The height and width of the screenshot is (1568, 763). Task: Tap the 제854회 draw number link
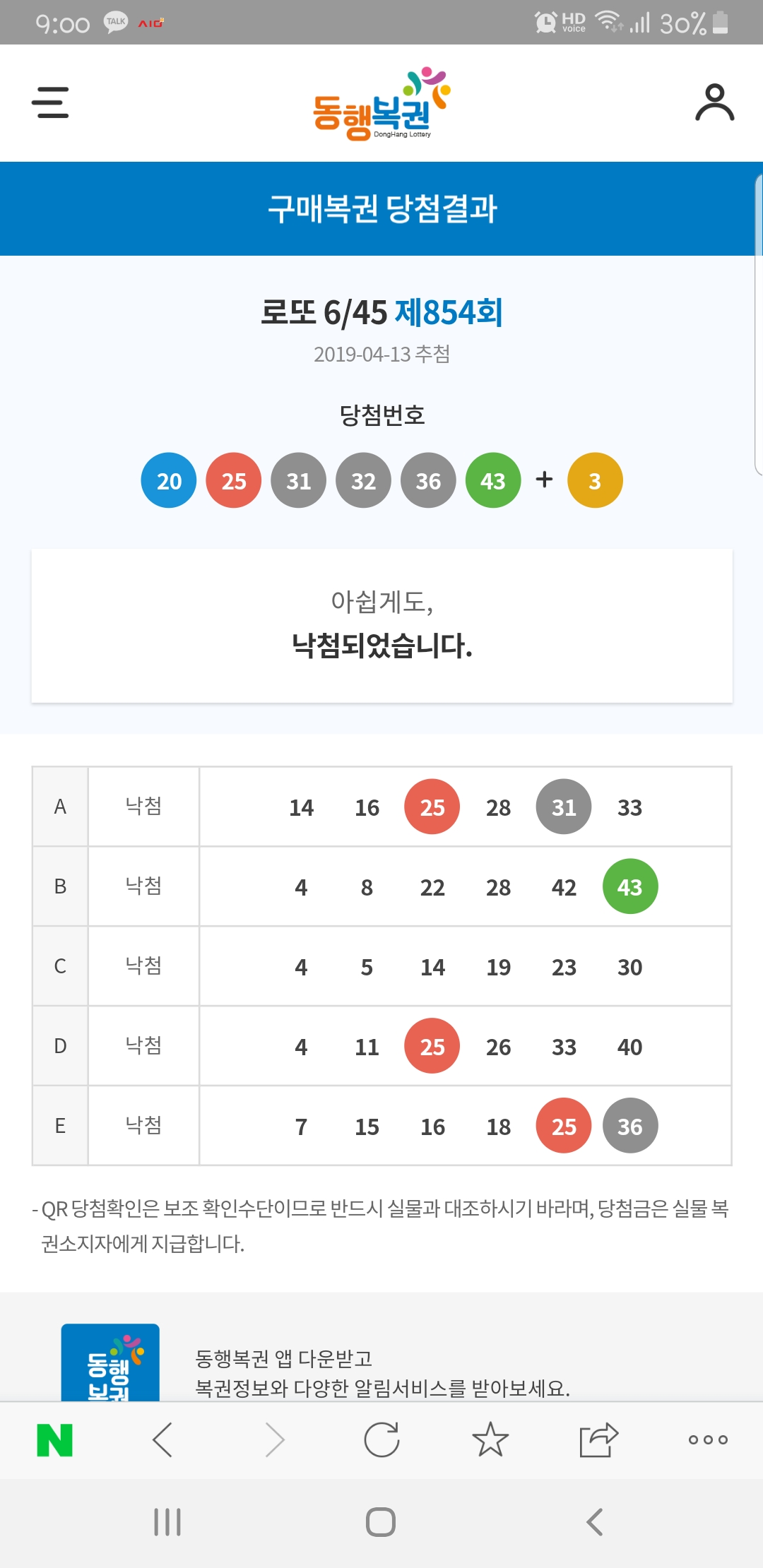click(449, 312)
